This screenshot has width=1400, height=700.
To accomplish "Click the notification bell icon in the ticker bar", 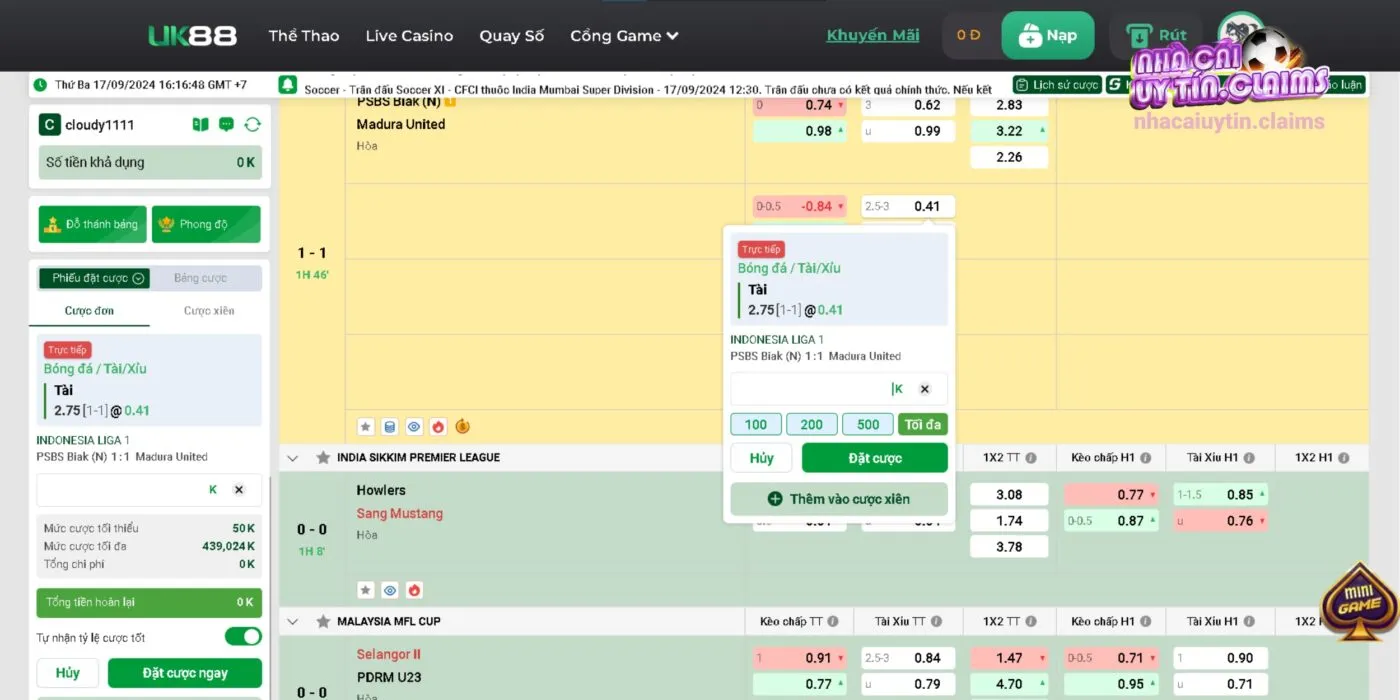I will point(288,85).
